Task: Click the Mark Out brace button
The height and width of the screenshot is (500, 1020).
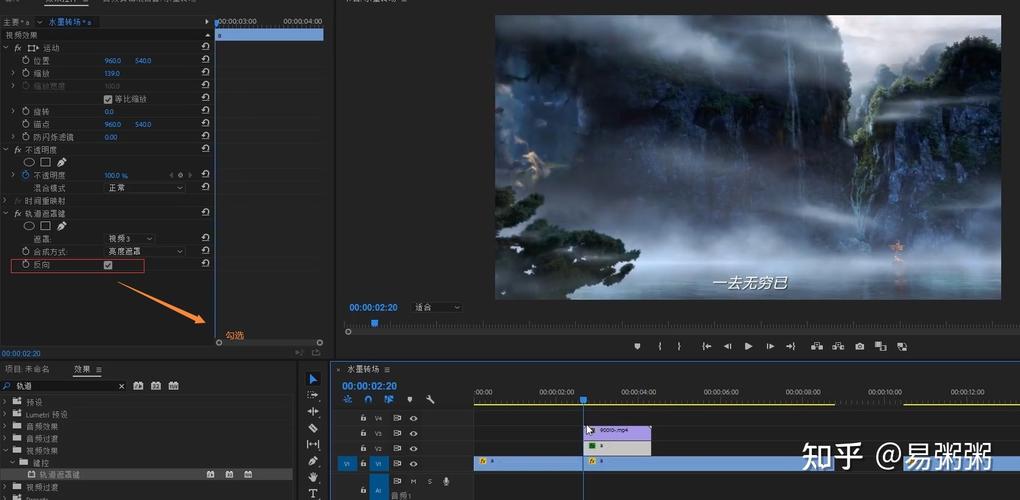Action: pyautogui.click(x=679, y=347)
